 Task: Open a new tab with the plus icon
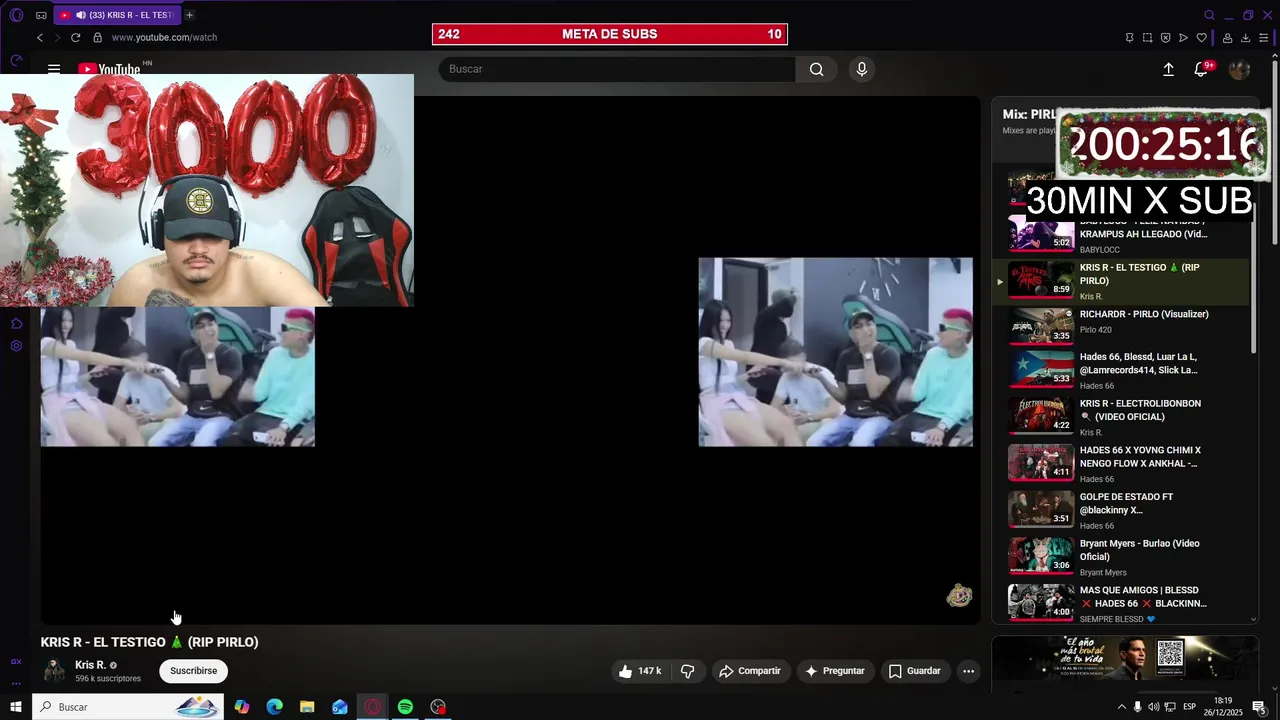[x=189, y=15]
